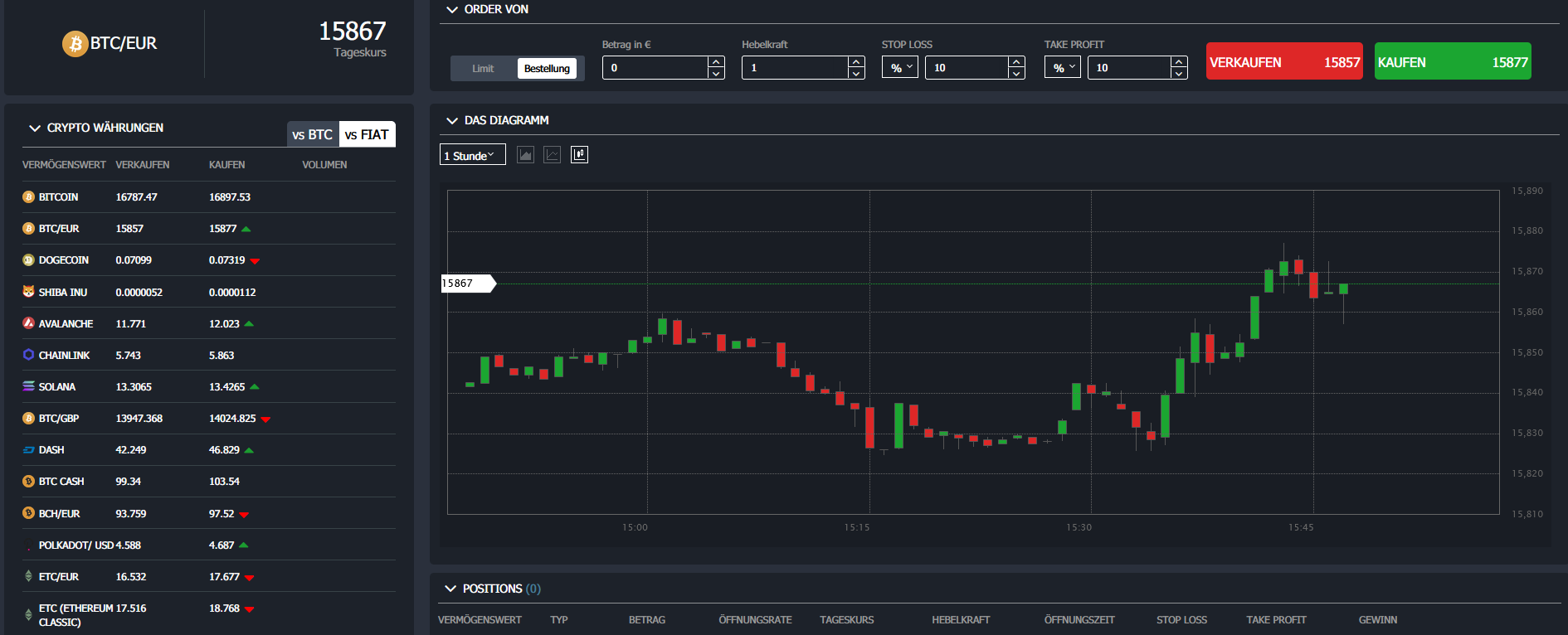Switch order type to Limit
The width and height of the screenshot is (1568, 635).
point(483,69)
